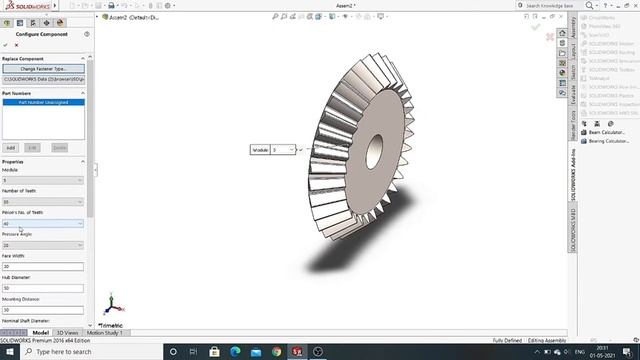Open Configure Component help icon

click(87, 34)
